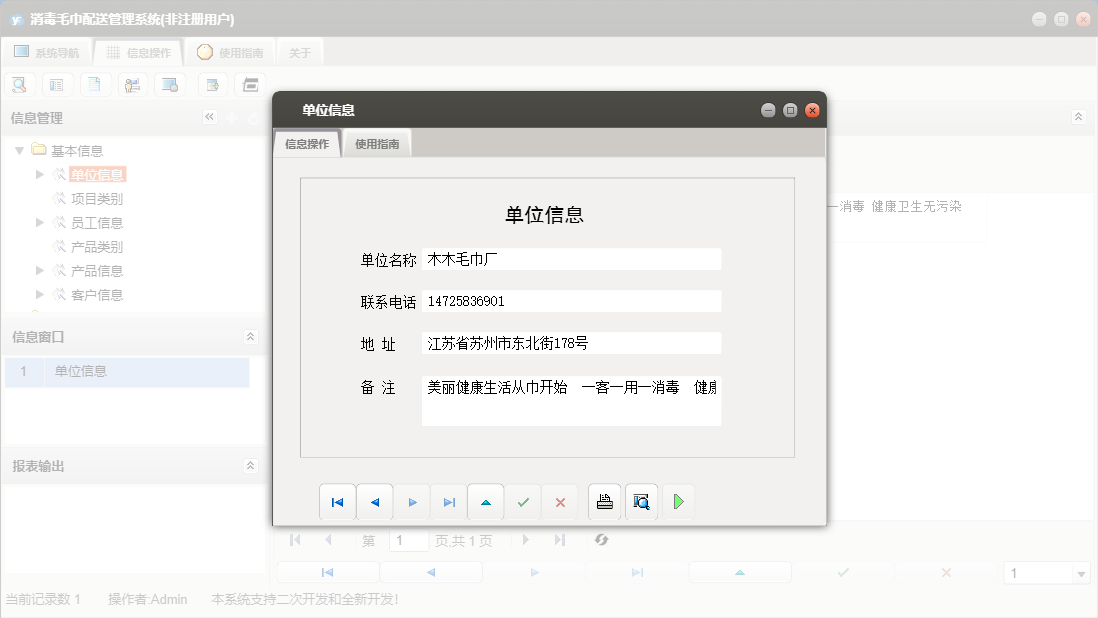
Task: Click the 联系电话 input field
Action: click(570, 300)
